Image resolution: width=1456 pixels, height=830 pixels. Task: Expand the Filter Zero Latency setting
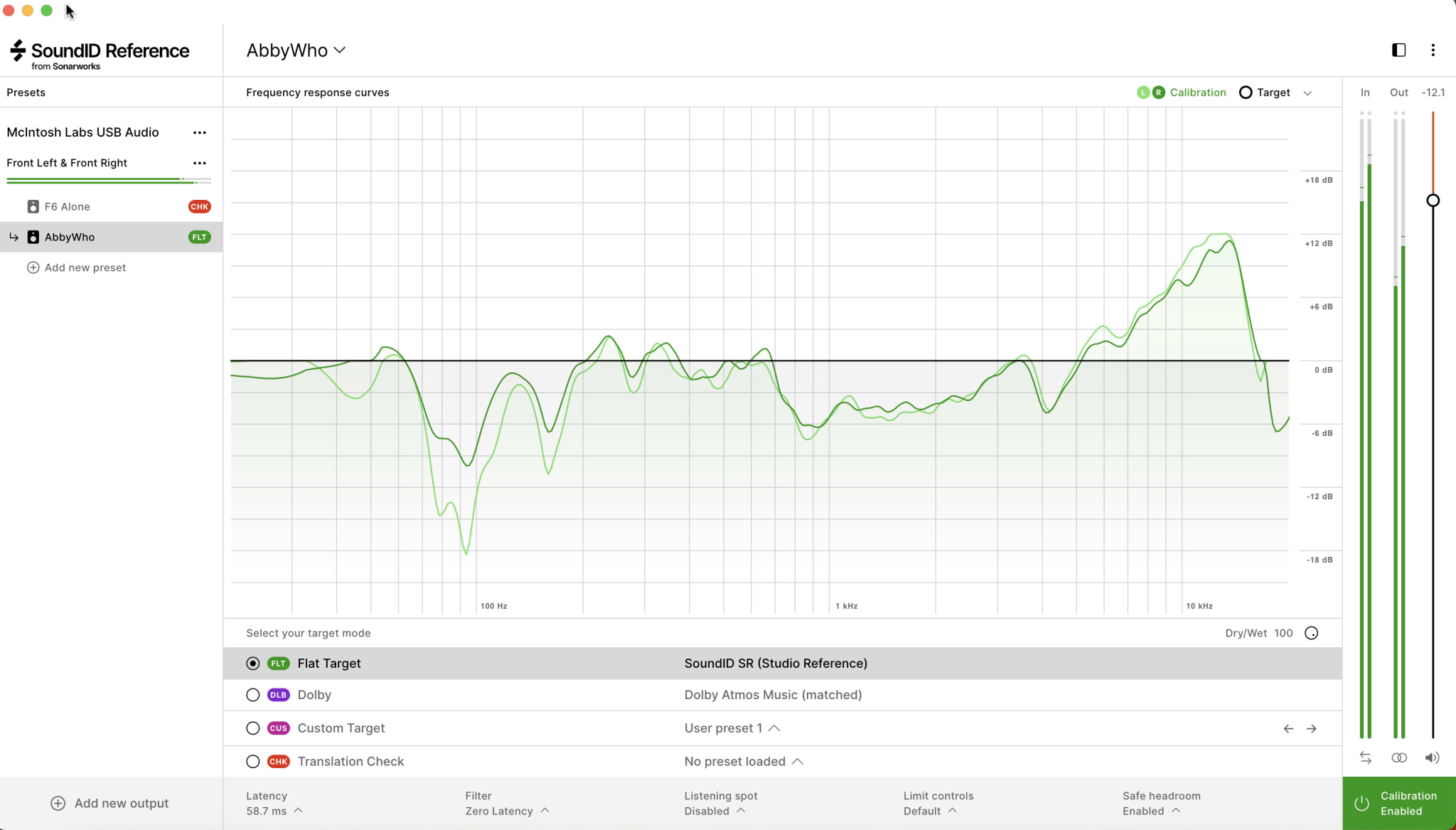[508, 804]
